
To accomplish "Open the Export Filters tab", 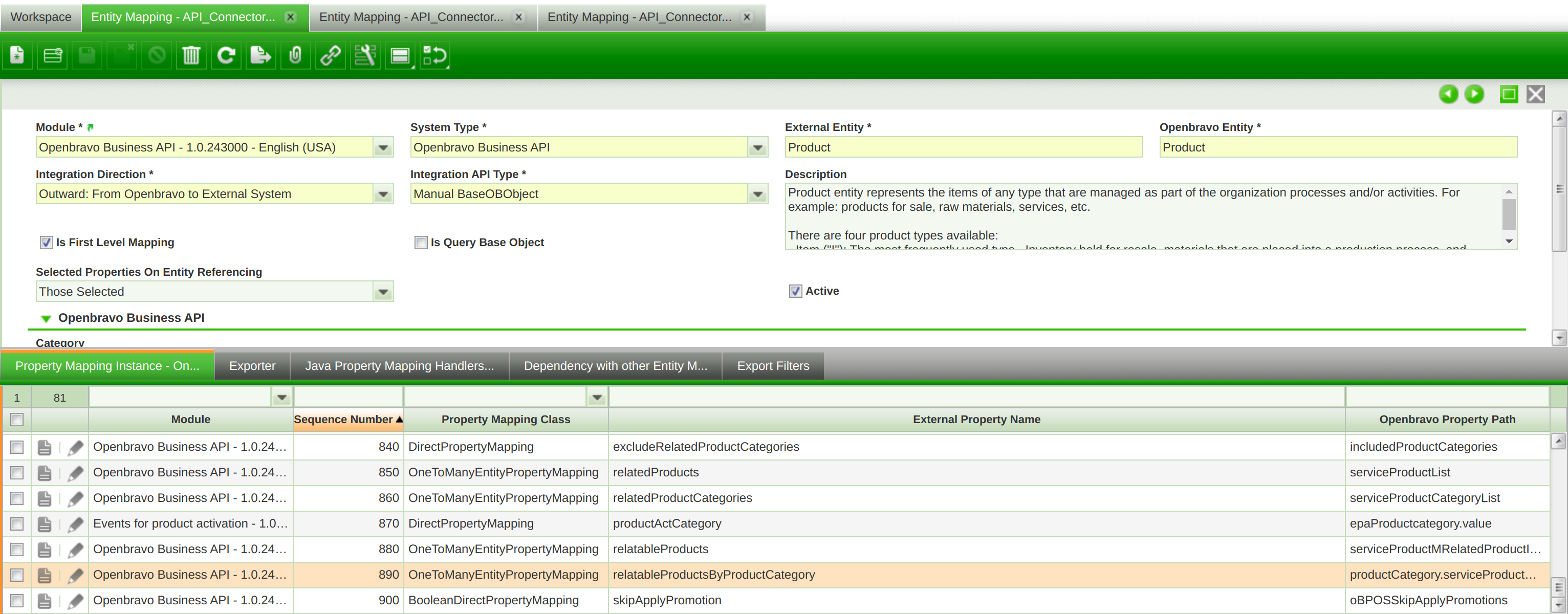I will (772, 366).
